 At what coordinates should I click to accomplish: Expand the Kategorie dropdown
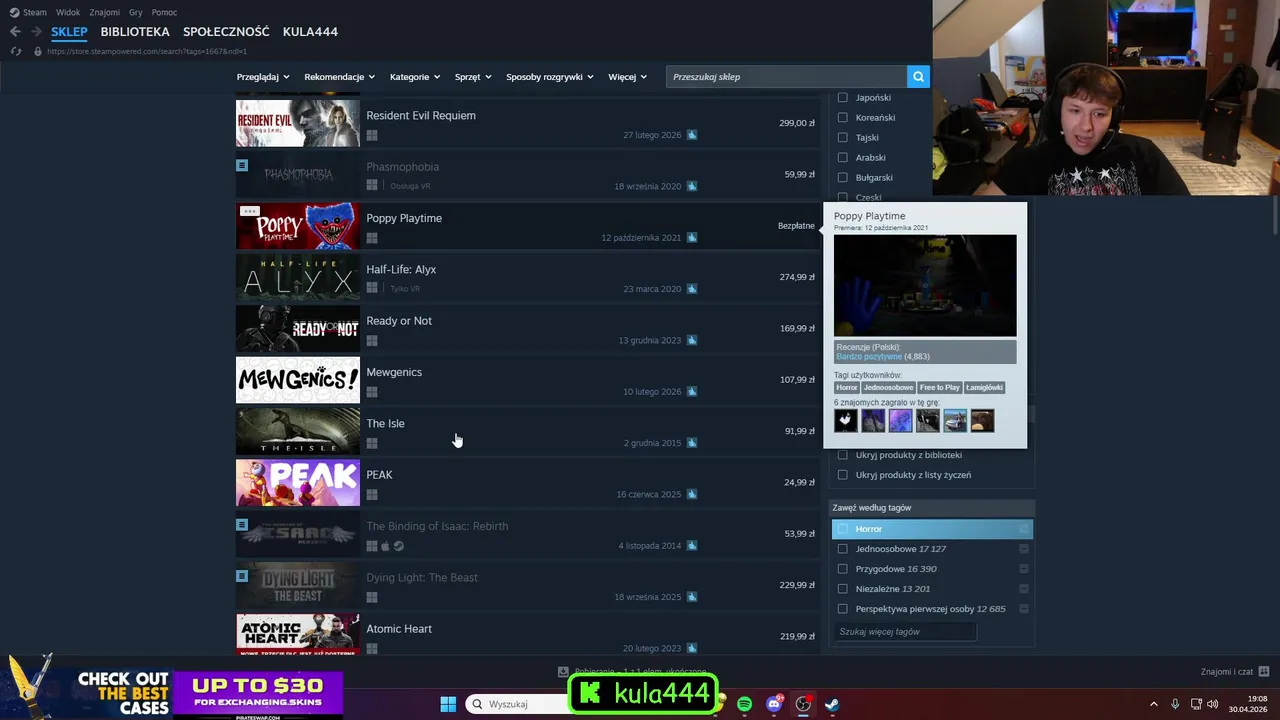(415, 77)
